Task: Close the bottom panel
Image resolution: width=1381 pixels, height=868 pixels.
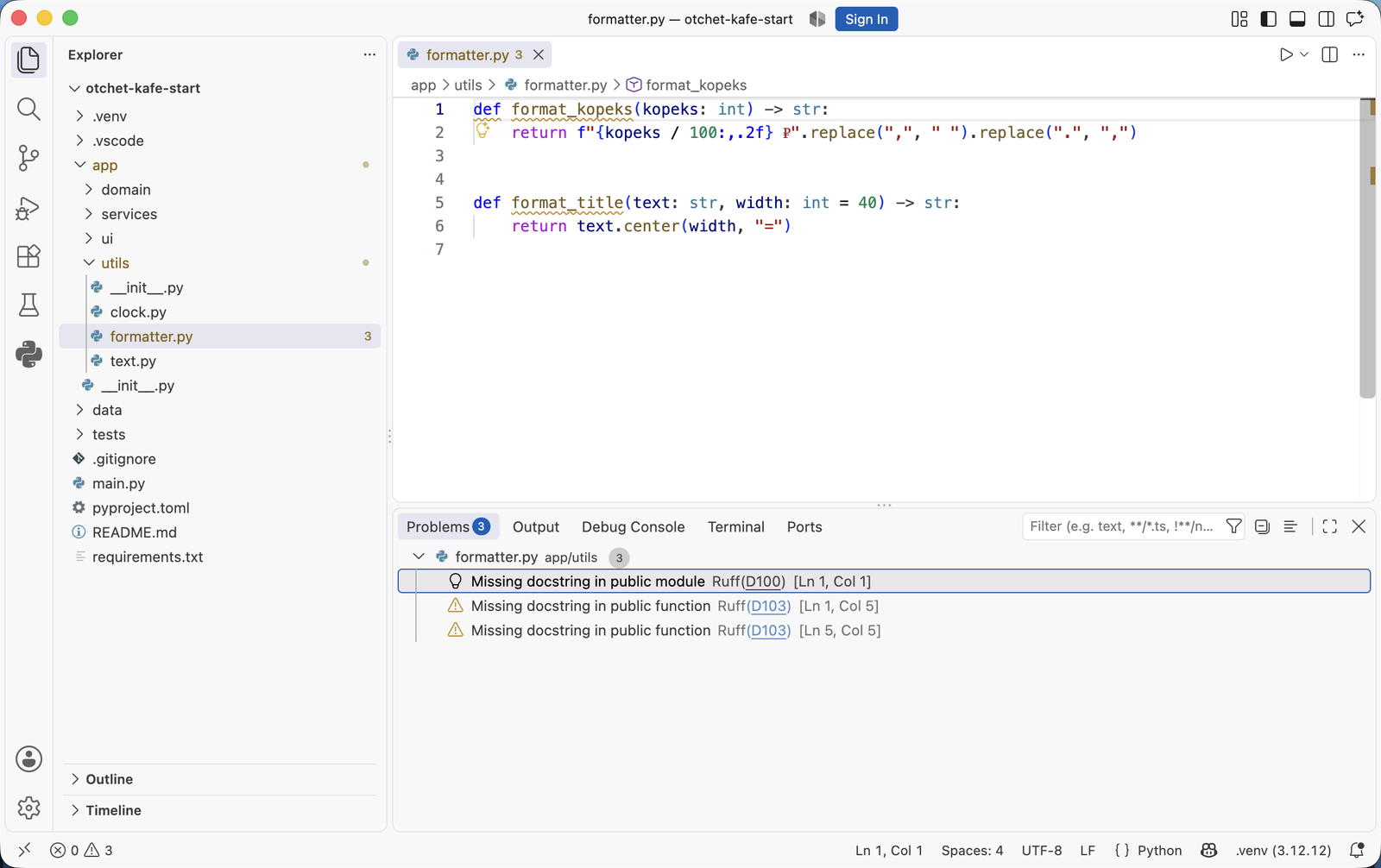Action: (x=1359, y=526)
